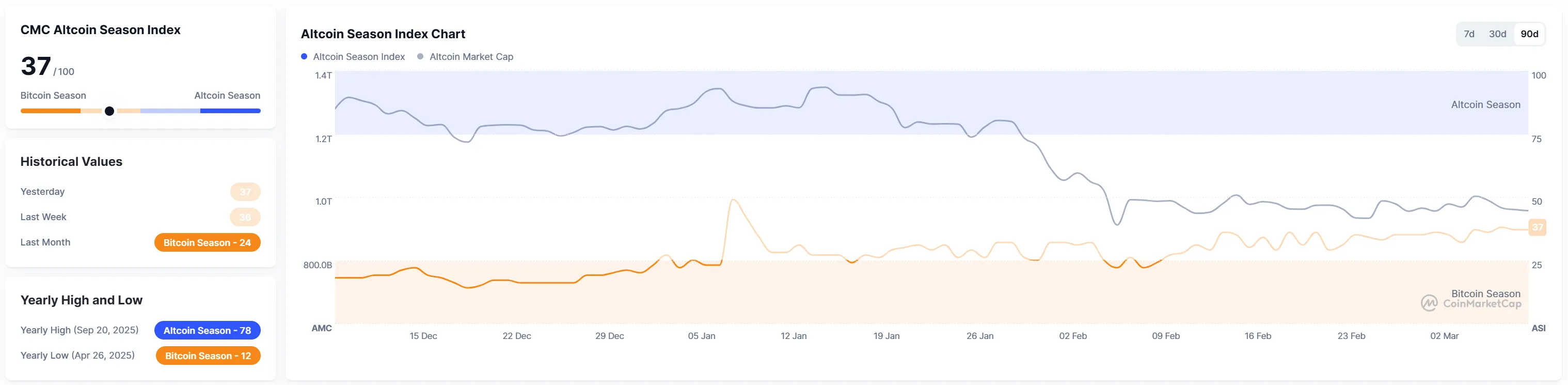This screenshot has width=1568, height=385.
Task: Toggle Altcoin Season Index legend series
Action: coord(358,57)
